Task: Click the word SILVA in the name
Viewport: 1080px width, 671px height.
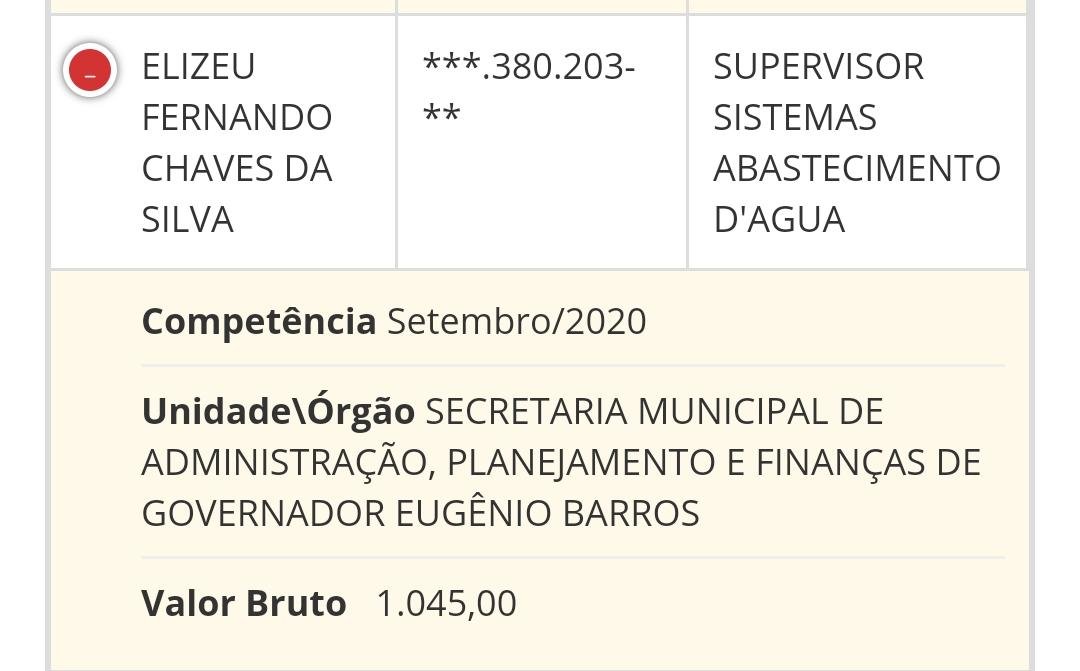Action: 187,220
